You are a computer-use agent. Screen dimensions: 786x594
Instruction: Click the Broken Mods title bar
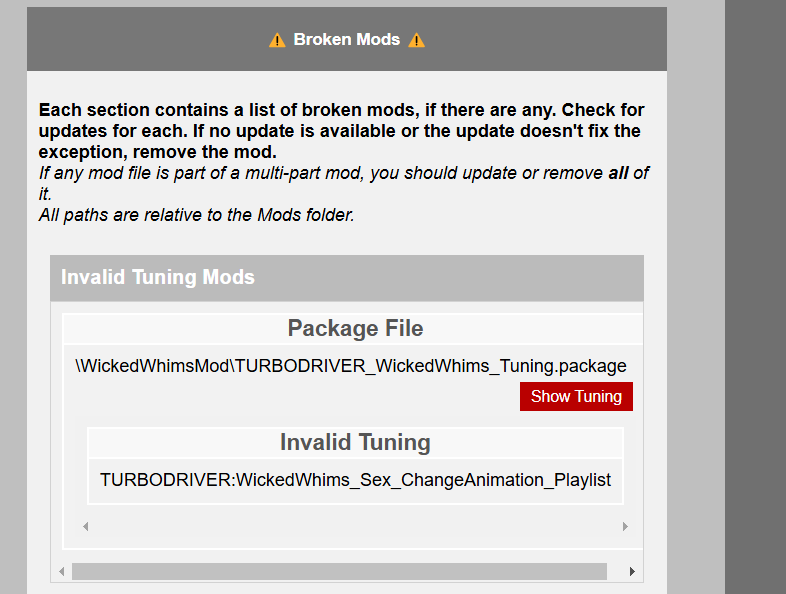(347, 39)
